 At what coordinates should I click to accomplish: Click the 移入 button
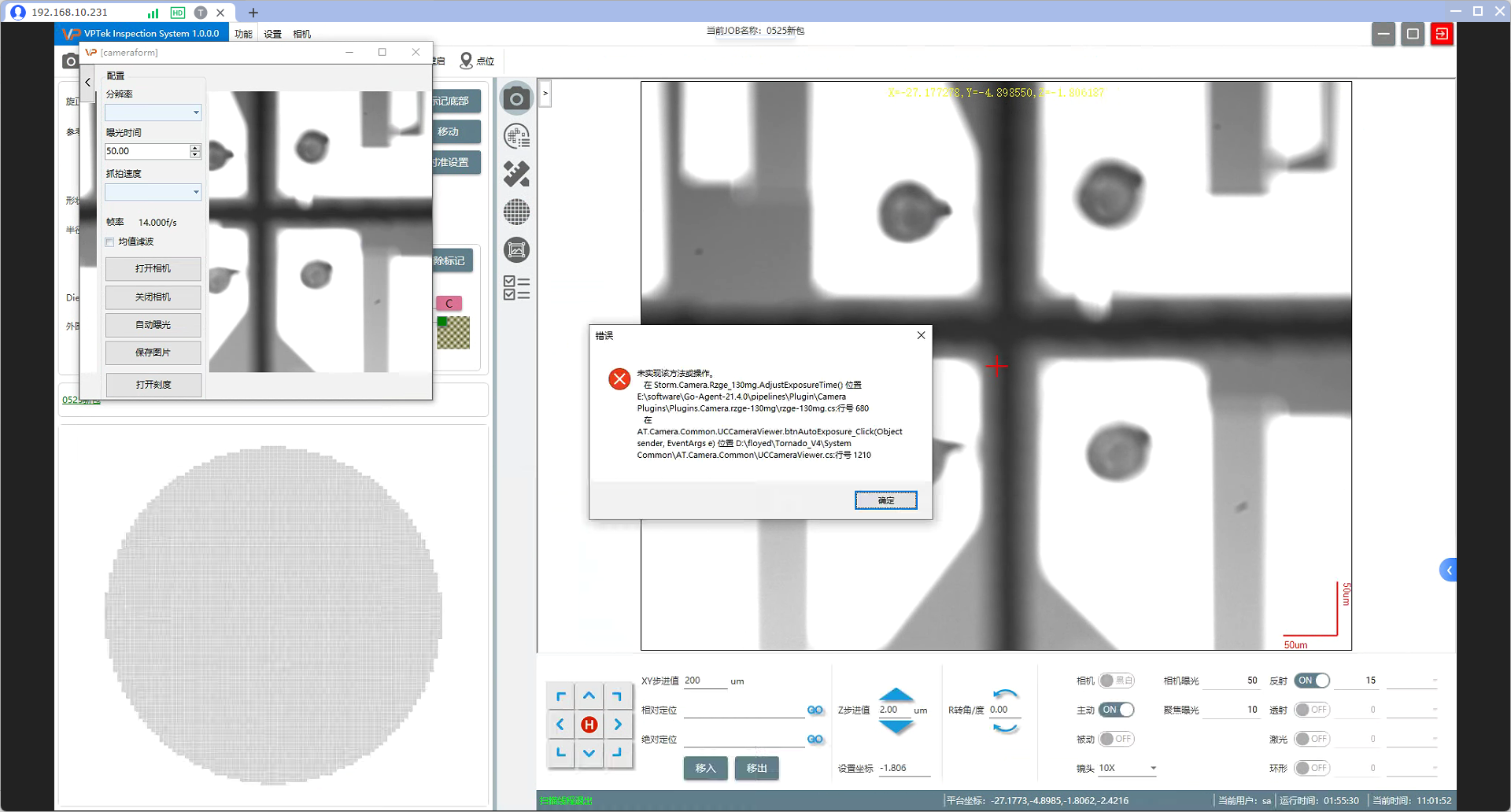coord(706,768)
